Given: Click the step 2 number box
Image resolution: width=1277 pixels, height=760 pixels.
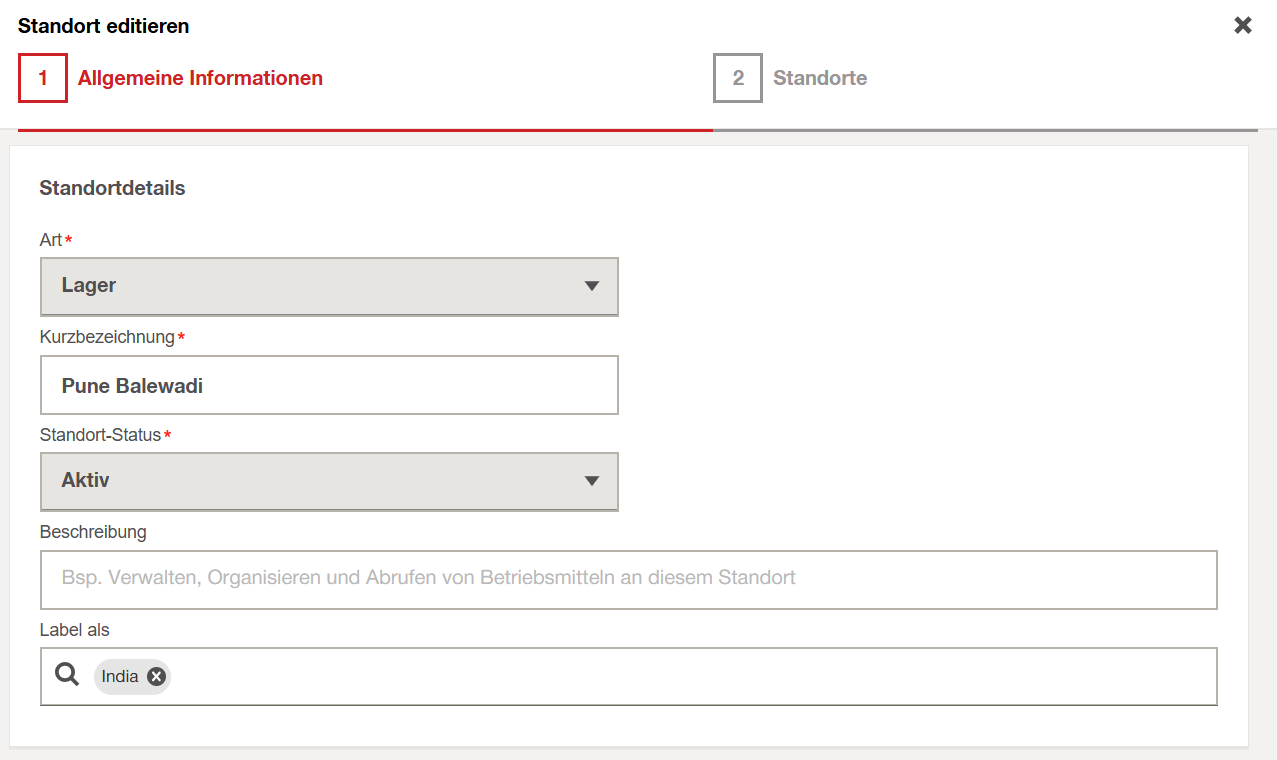Looking at the screenshot, I should point(738,78).
